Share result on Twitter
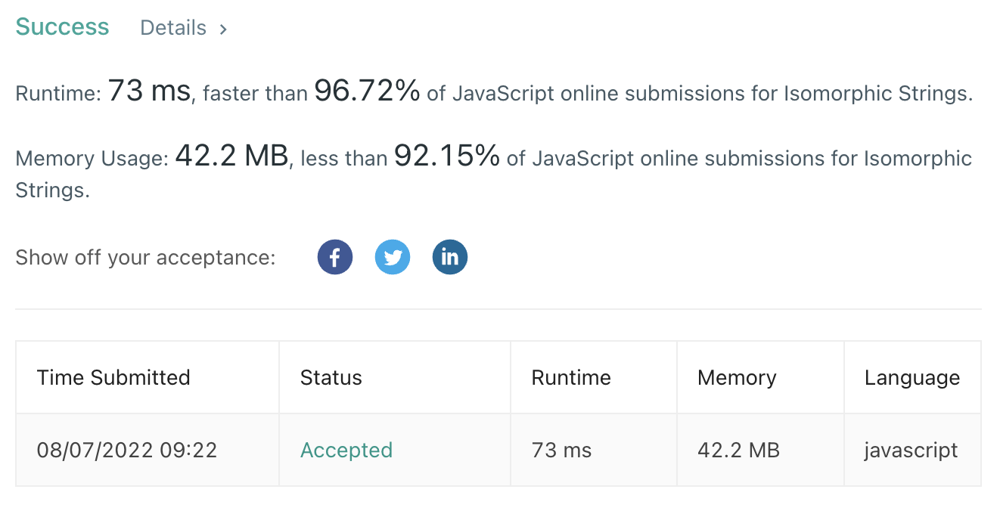The image size is (1000, 514). pyautogui.click(x=392, y=257)
